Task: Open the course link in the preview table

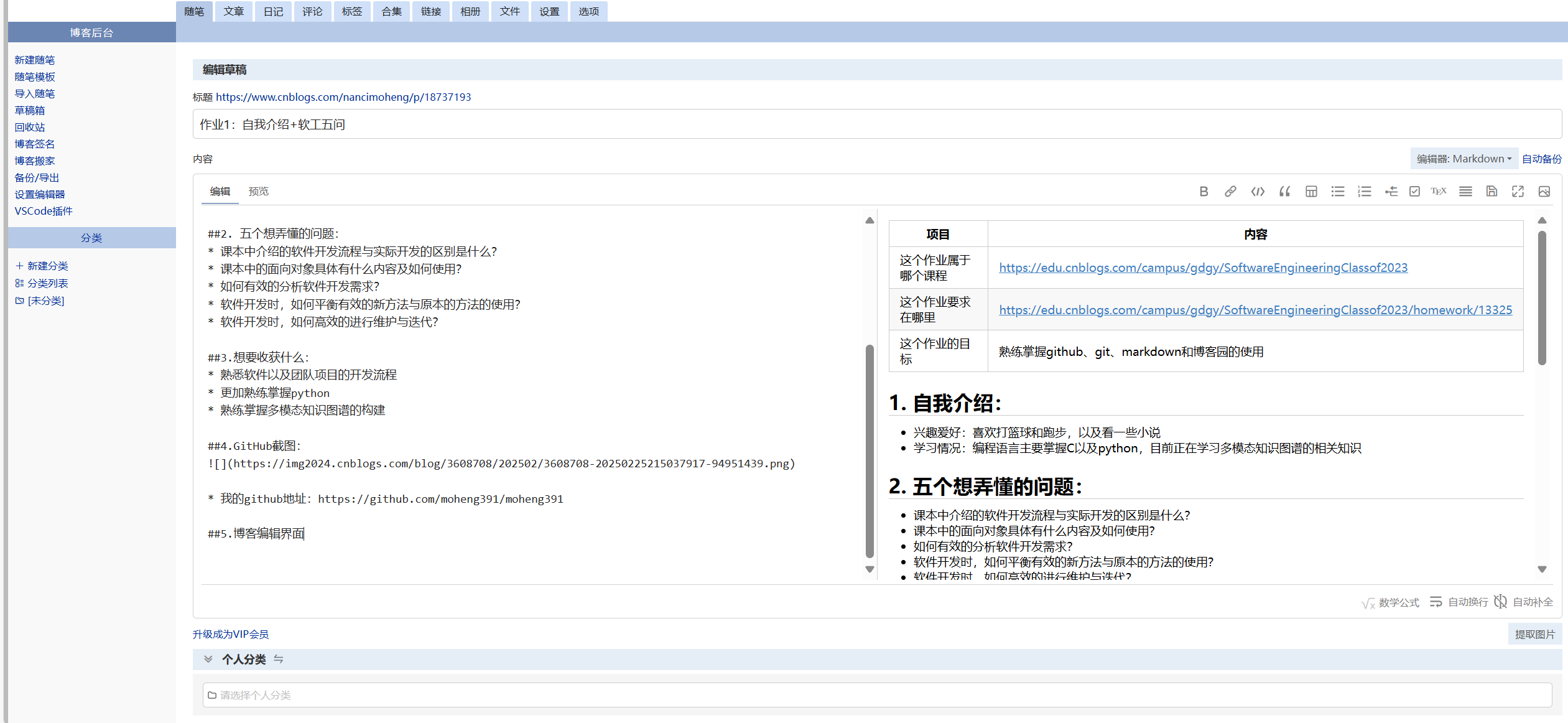Action: click(x=1203, y=268)
